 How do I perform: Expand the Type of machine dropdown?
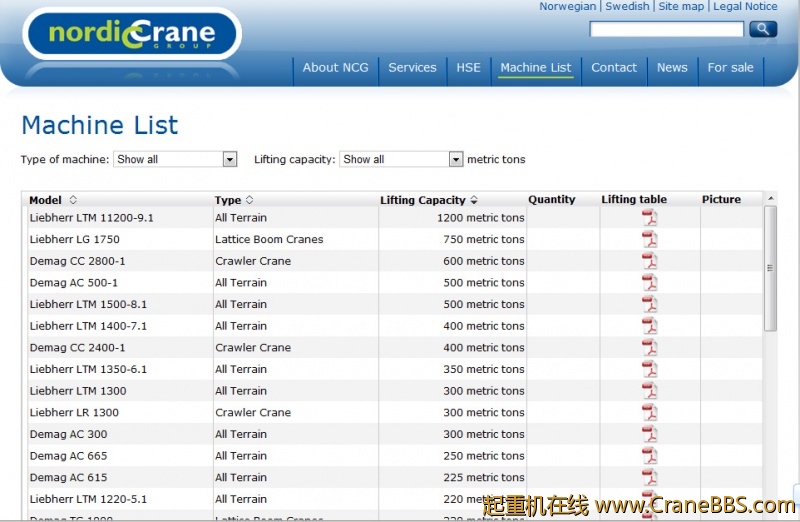pyautogui.click(x=230, y=159)
